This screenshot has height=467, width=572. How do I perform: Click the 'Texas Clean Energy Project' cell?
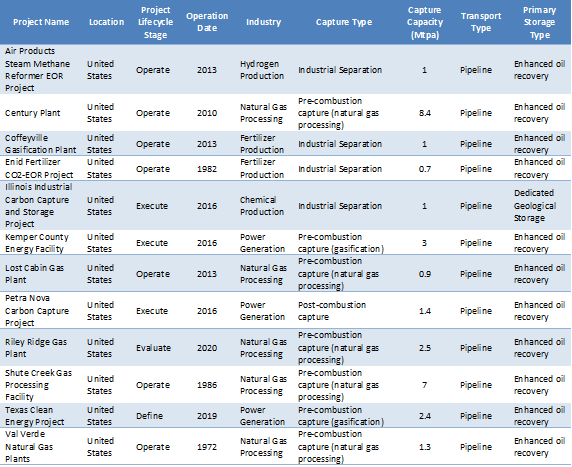[x=34, y=416]
